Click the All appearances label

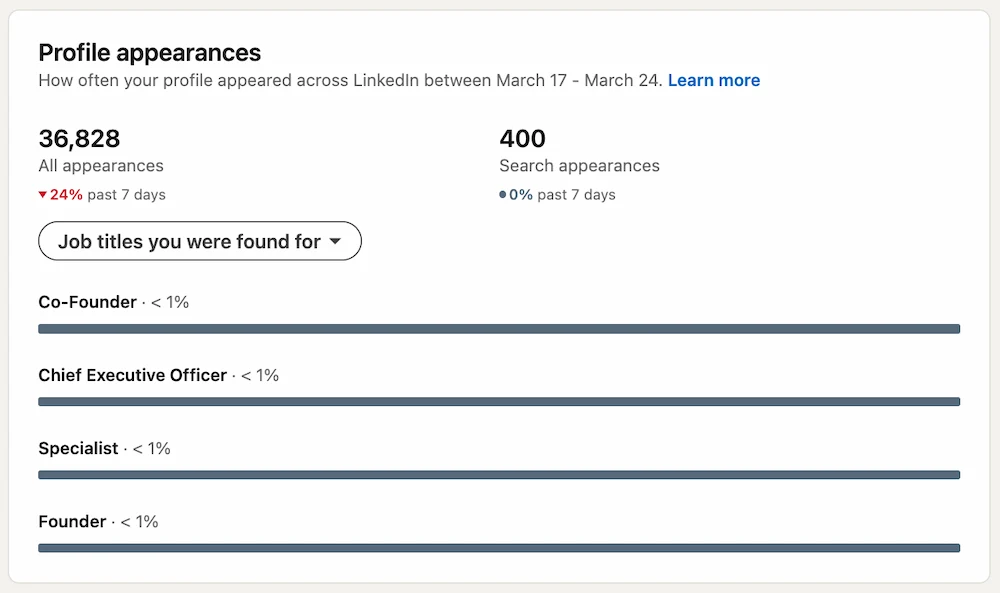click(x=100, y=166)
